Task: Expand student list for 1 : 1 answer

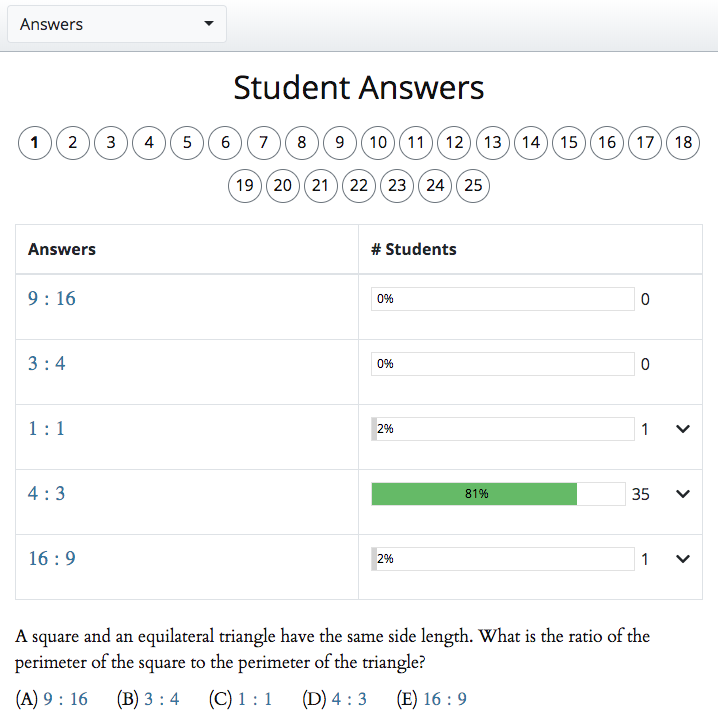Action: [683, 429]
